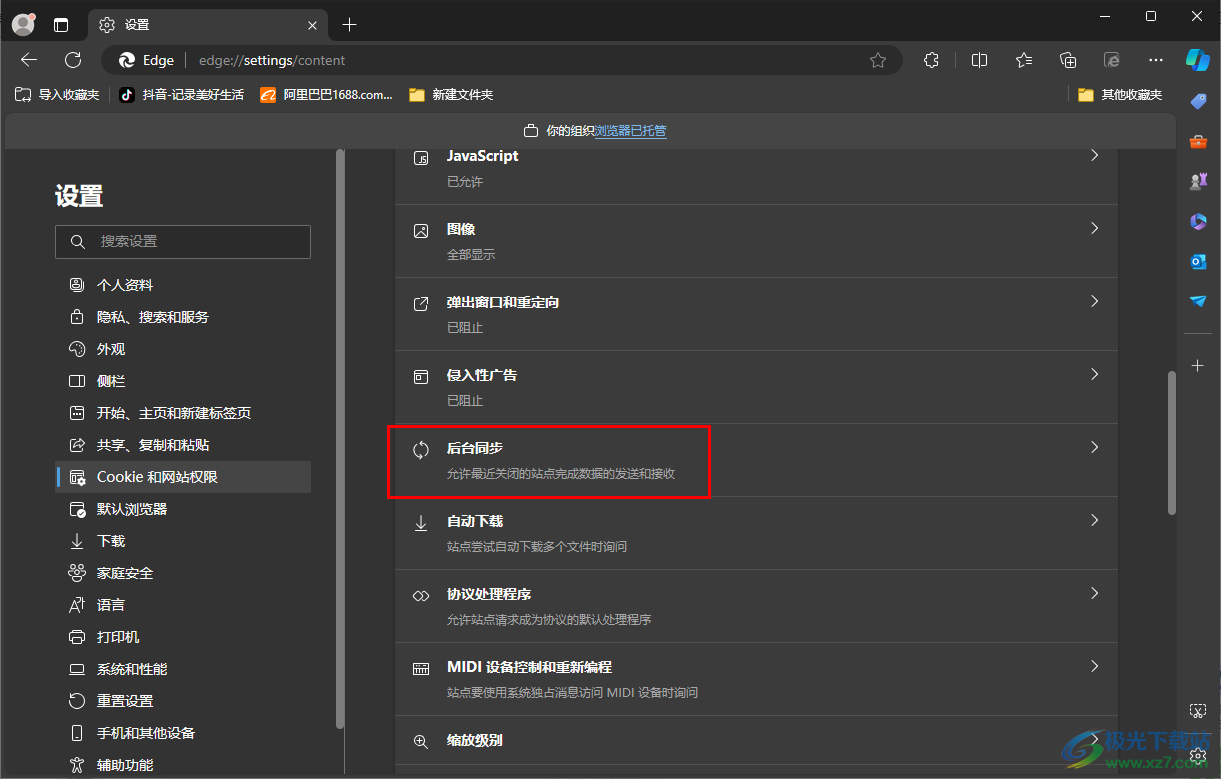Select Cookie 和网站权限 menu item
Viewport: 1221px width, 779px height.
tap(183, 477)
